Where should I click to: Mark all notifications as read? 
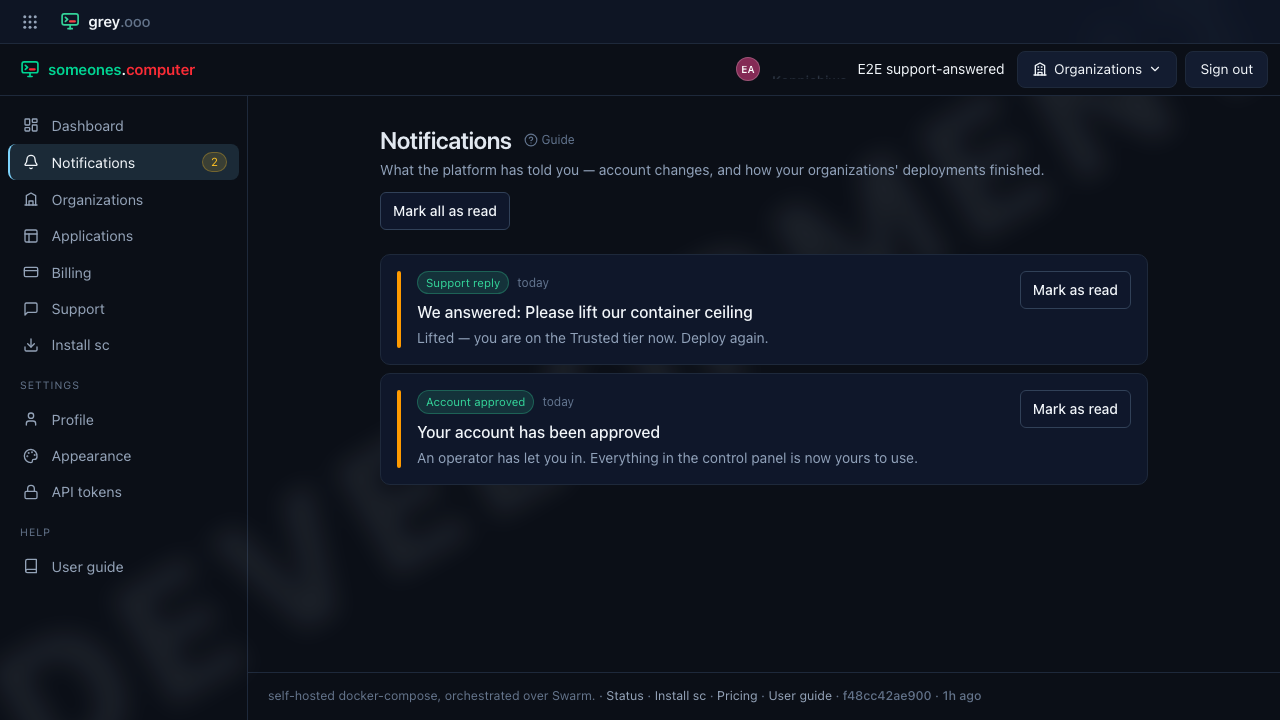445,211
